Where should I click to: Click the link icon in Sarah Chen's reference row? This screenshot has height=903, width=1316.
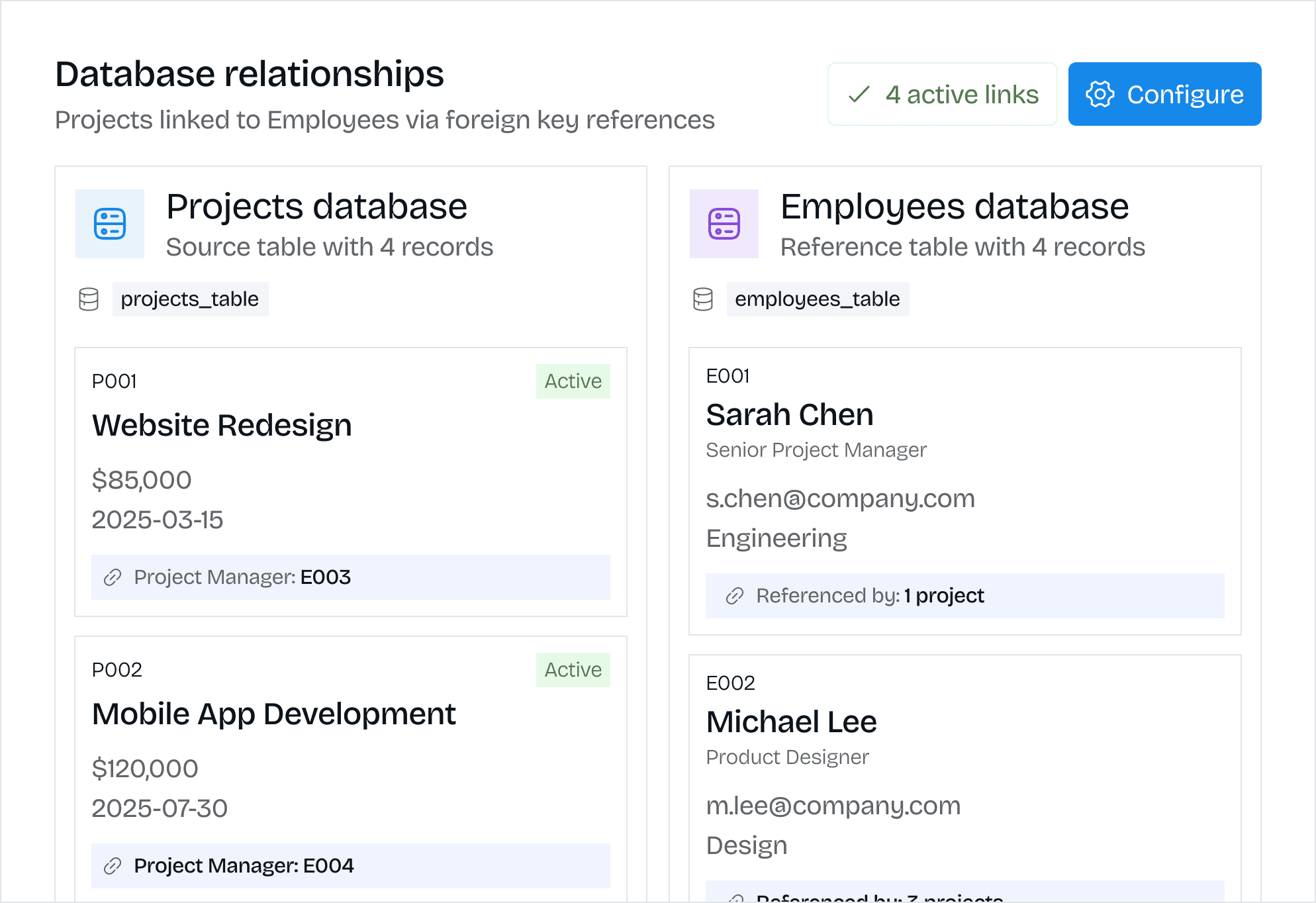[735, 596]
